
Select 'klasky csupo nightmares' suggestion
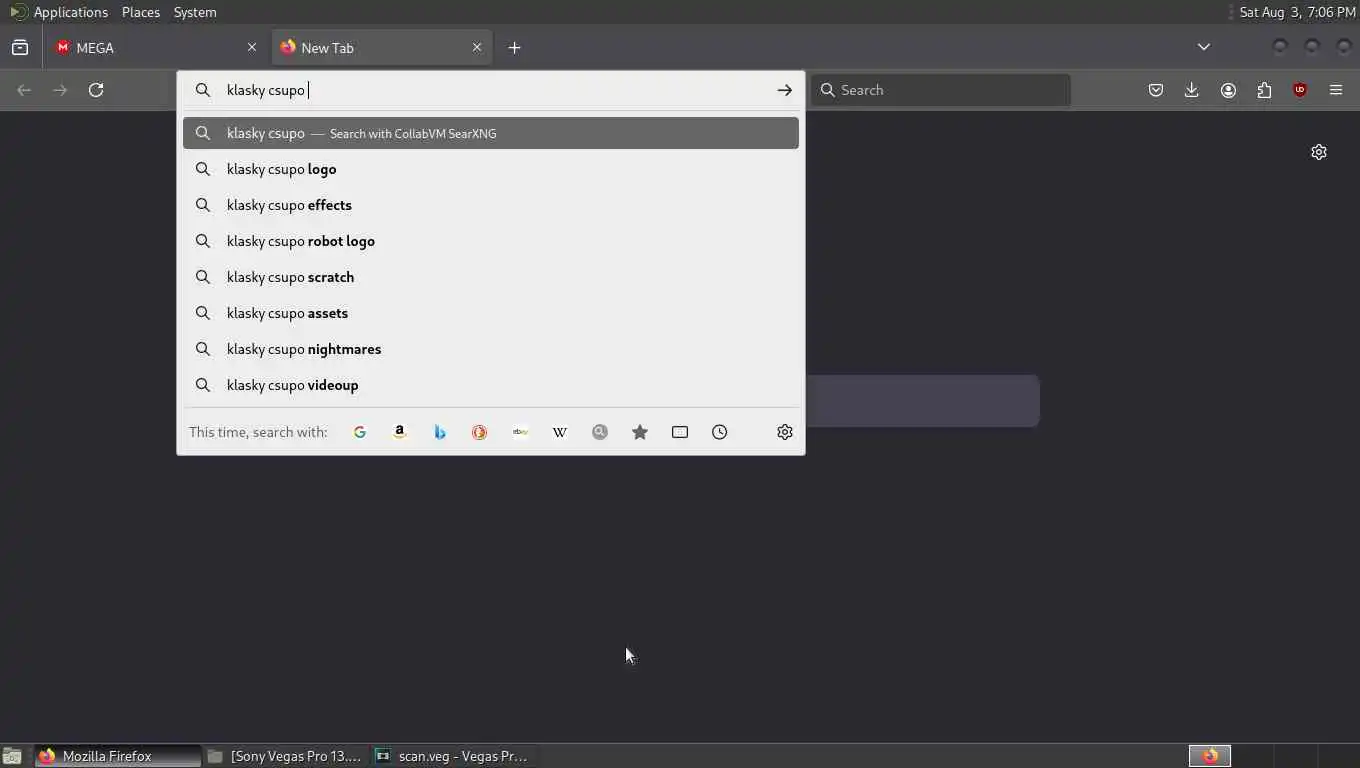[x=491, y=349]
